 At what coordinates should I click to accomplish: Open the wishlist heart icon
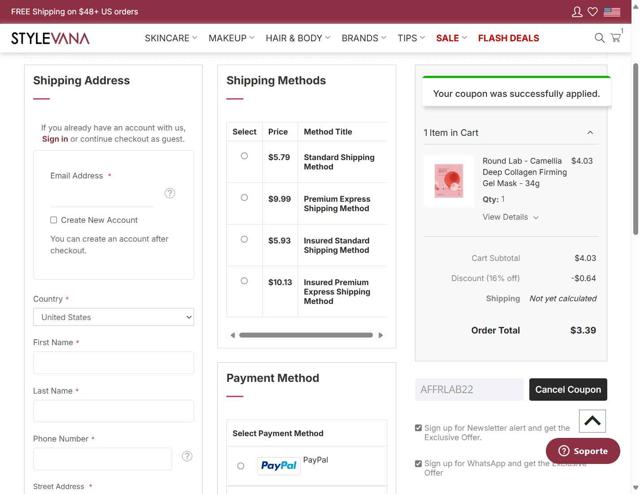click(592, 12)
